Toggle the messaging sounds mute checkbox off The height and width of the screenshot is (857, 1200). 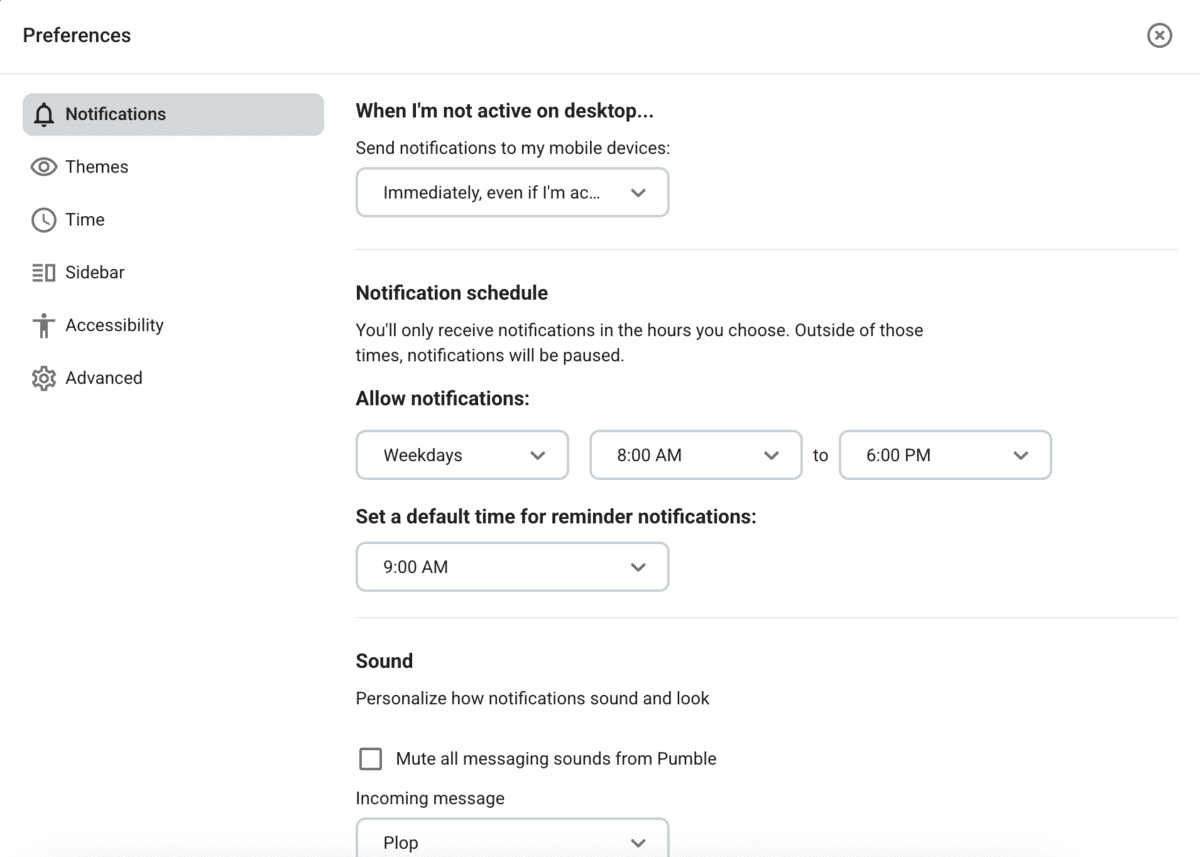[370, 758]
